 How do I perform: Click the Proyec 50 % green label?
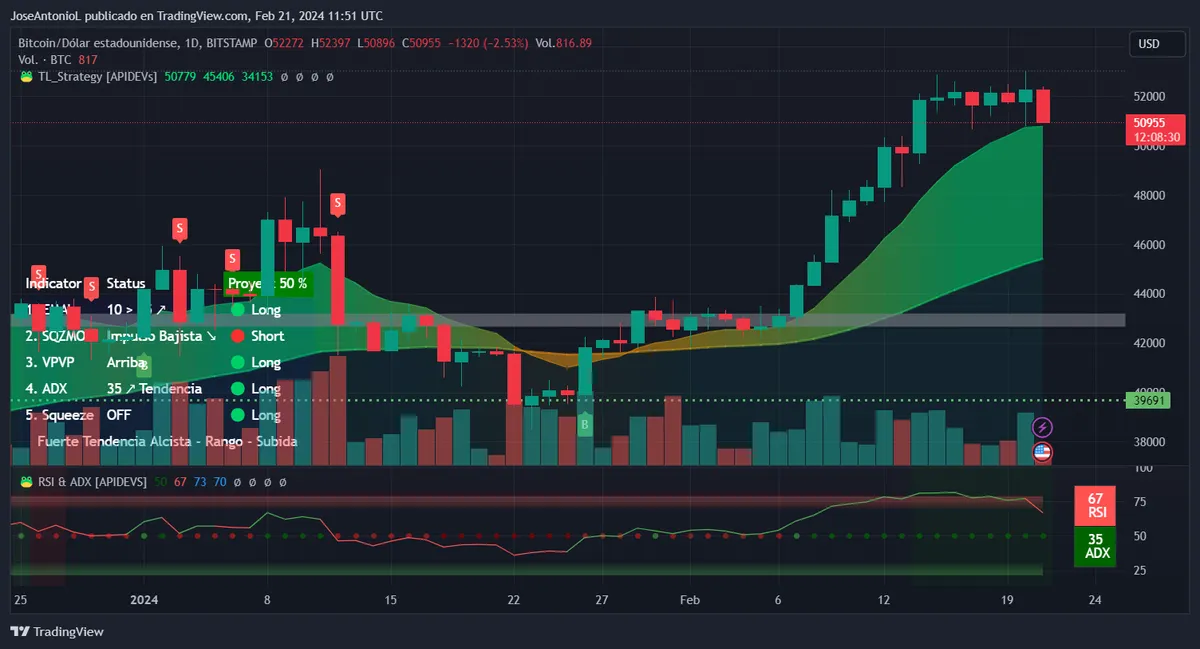point(268,284)
